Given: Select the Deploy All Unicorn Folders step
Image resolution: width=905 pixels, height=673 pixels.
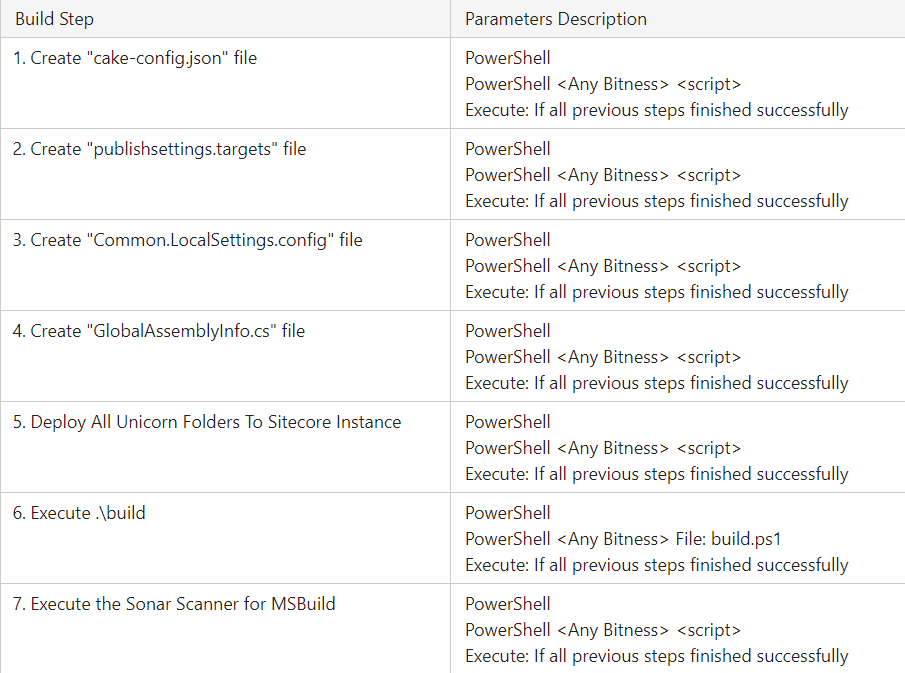Looking at the screenshot, I should pos(207,422).
